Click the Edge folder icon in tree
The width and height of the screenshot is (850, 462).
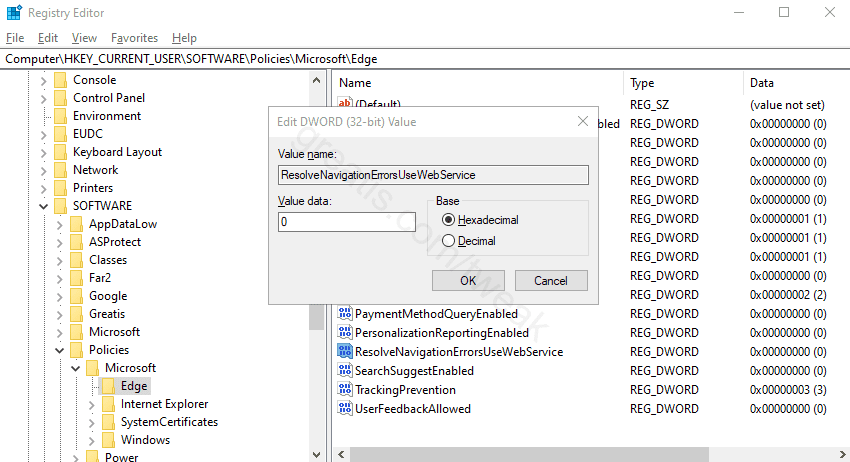tap(108, 386)
